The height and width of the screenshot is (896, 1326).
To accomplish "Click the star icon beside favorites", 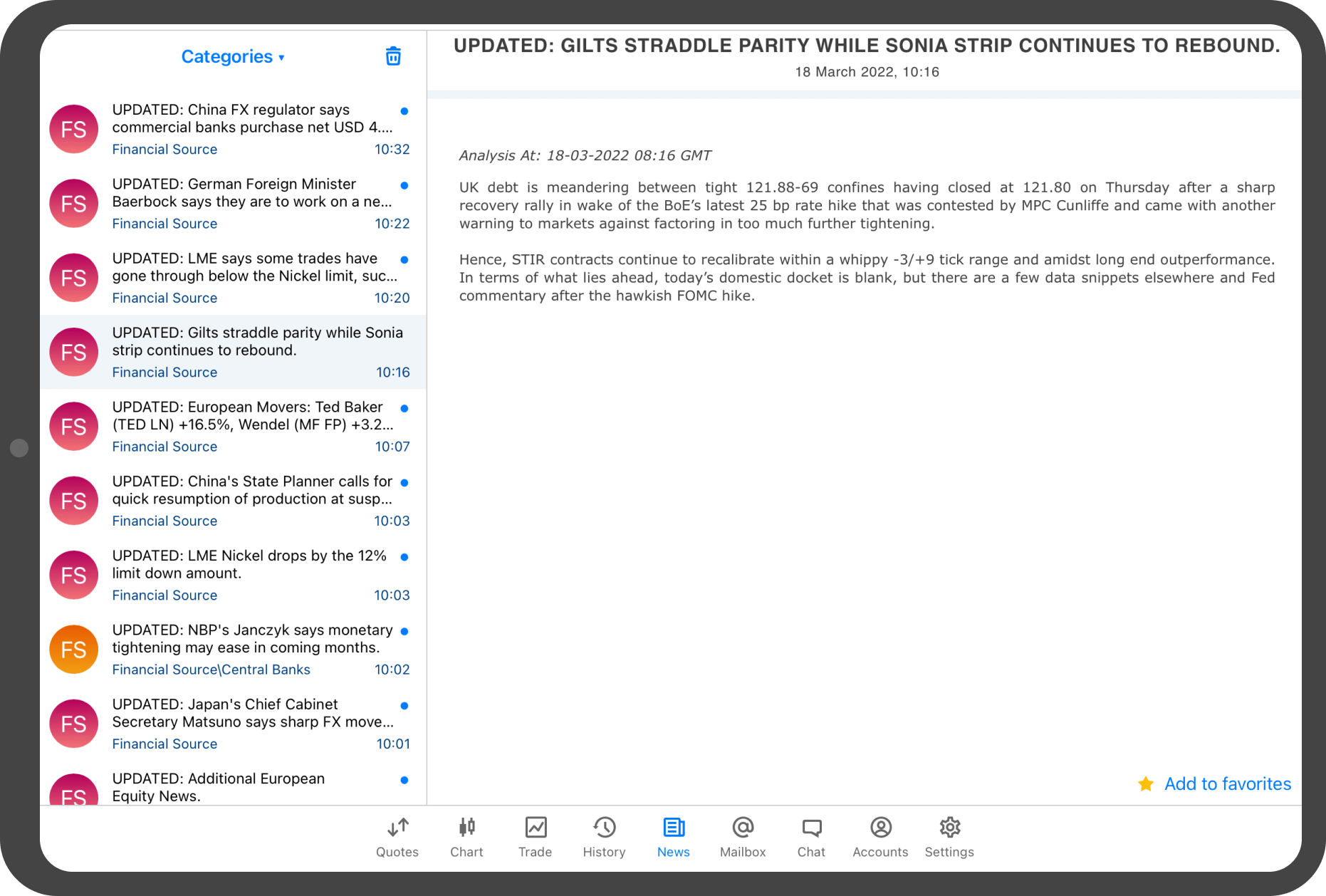I will pos(1146,784).
